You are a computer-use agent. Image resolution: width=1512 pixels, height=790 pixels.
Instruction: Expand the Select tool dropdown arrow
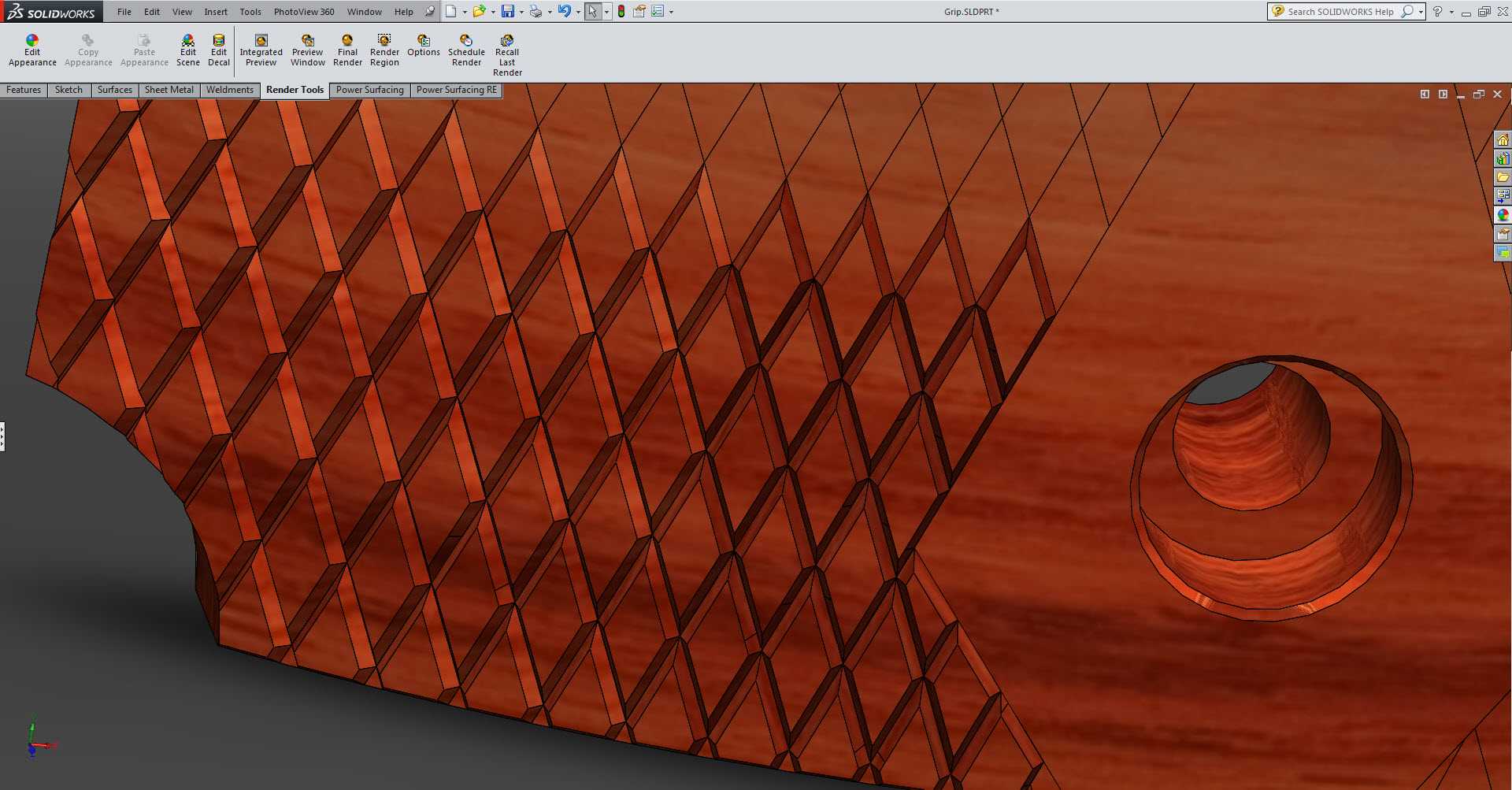[x=606, y=12]
